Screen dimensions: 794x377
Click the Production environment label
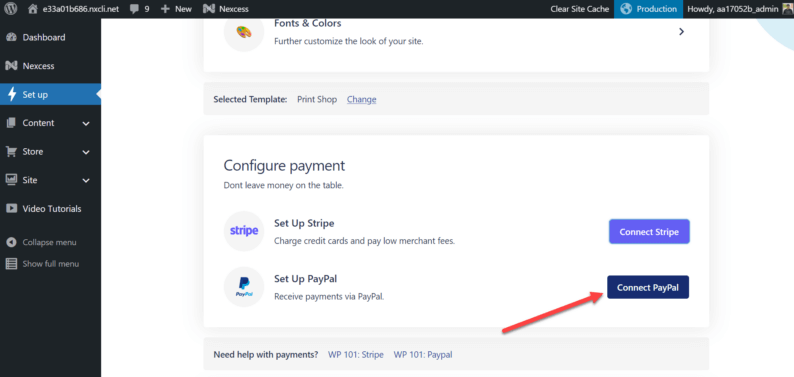pos(657,9)
